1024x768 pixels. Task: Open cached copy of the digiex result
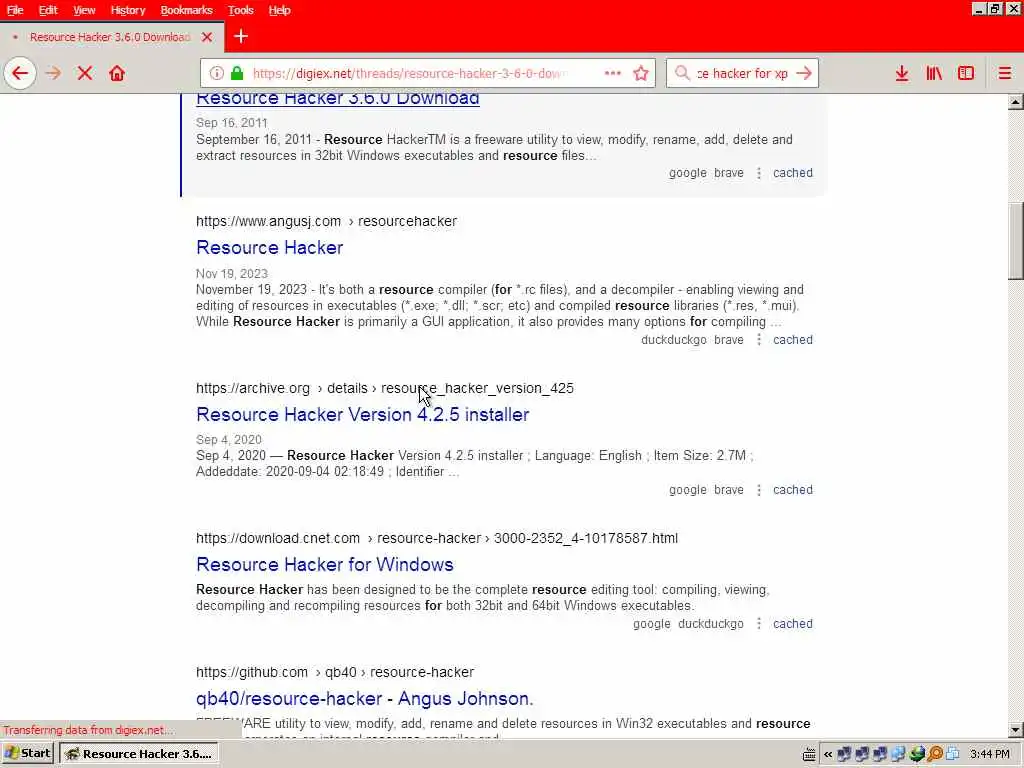[x=793, y=173]
